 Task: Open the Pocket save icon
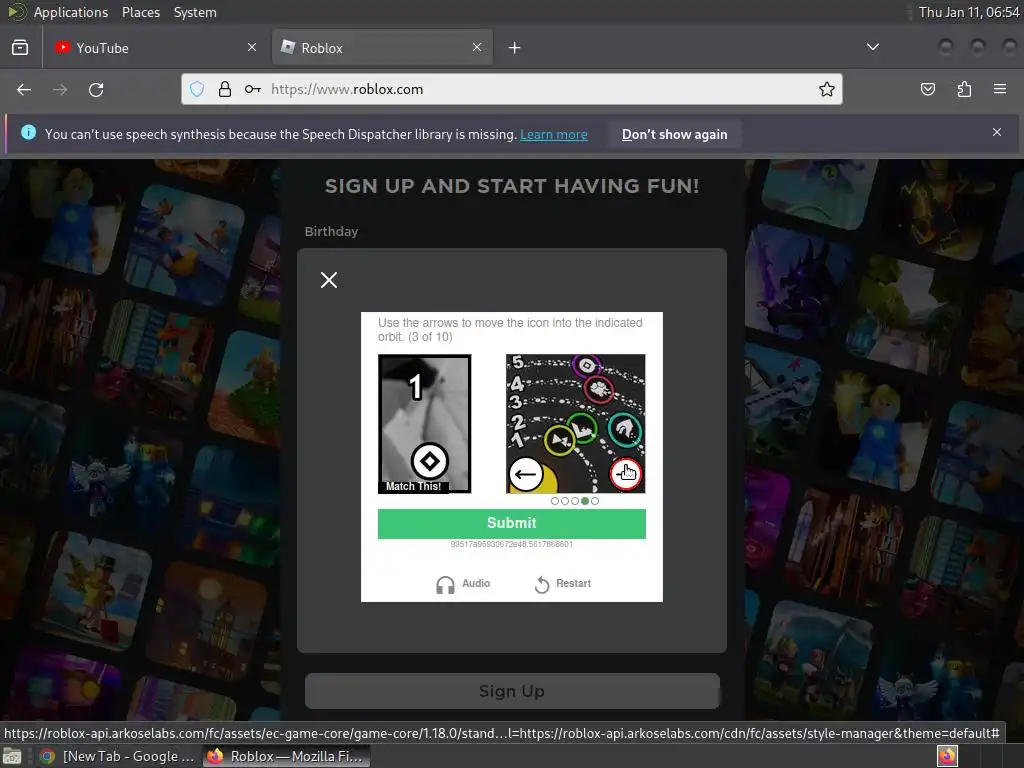(x=928, y=89)
